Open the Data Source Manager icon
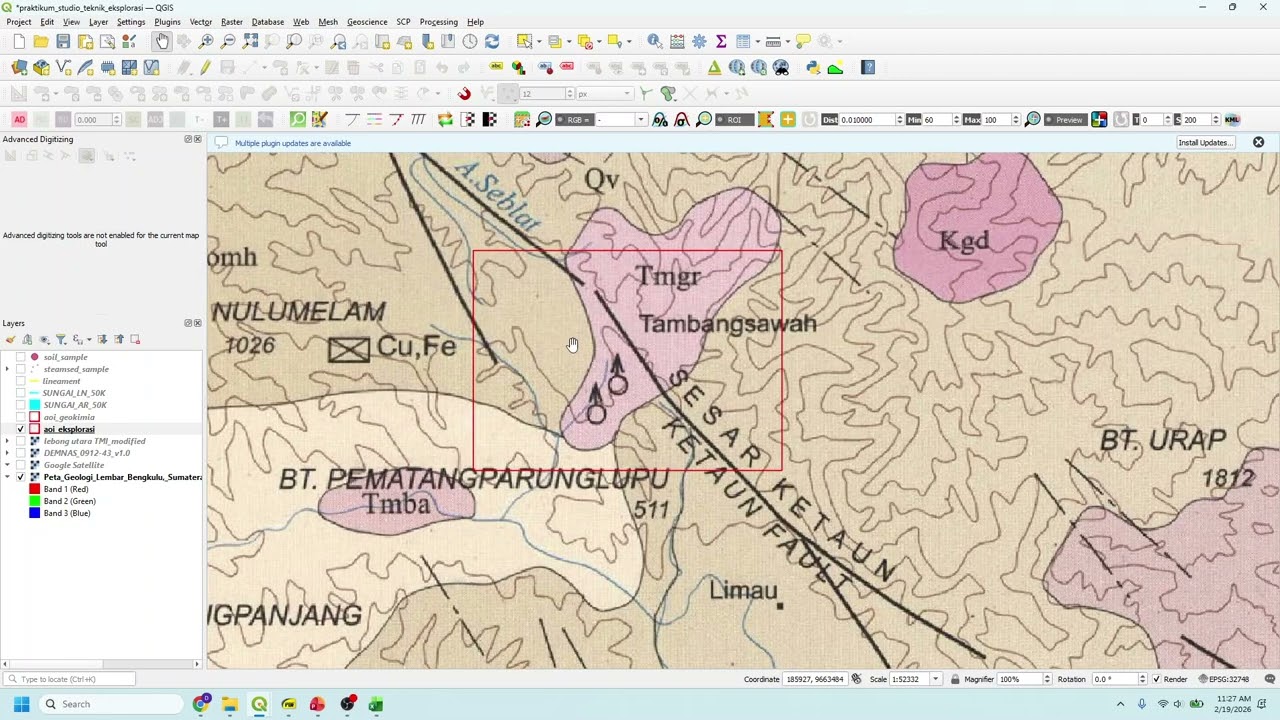Viewport: 1280px width, 720px height. [x=19, y=67]
